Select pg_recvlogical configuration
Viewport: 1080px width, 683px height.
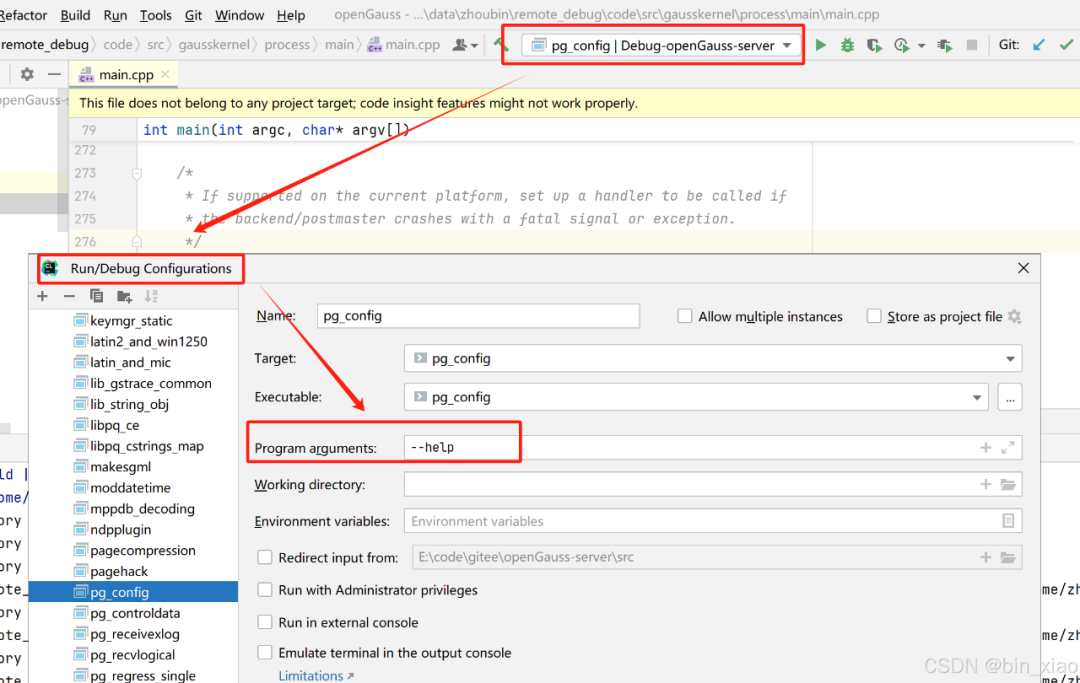(x=133, y=655)
